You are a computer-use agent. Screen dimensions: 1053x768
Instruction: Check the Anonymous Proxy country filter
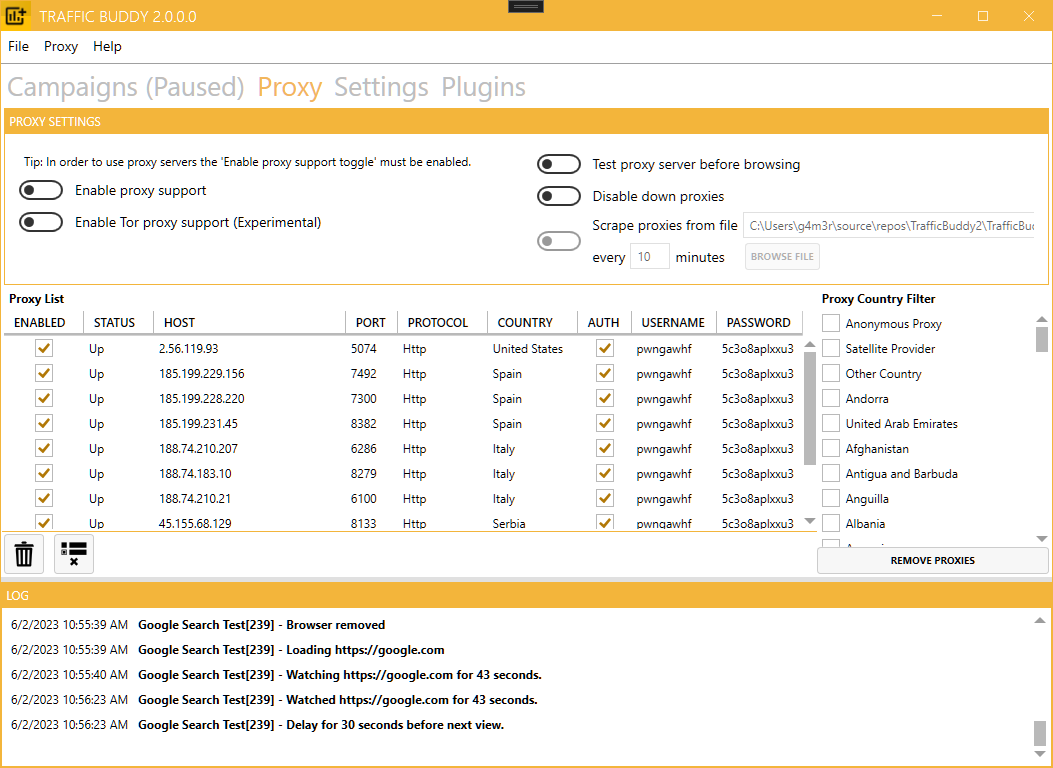pyautogui.click(x=831, y=324)
